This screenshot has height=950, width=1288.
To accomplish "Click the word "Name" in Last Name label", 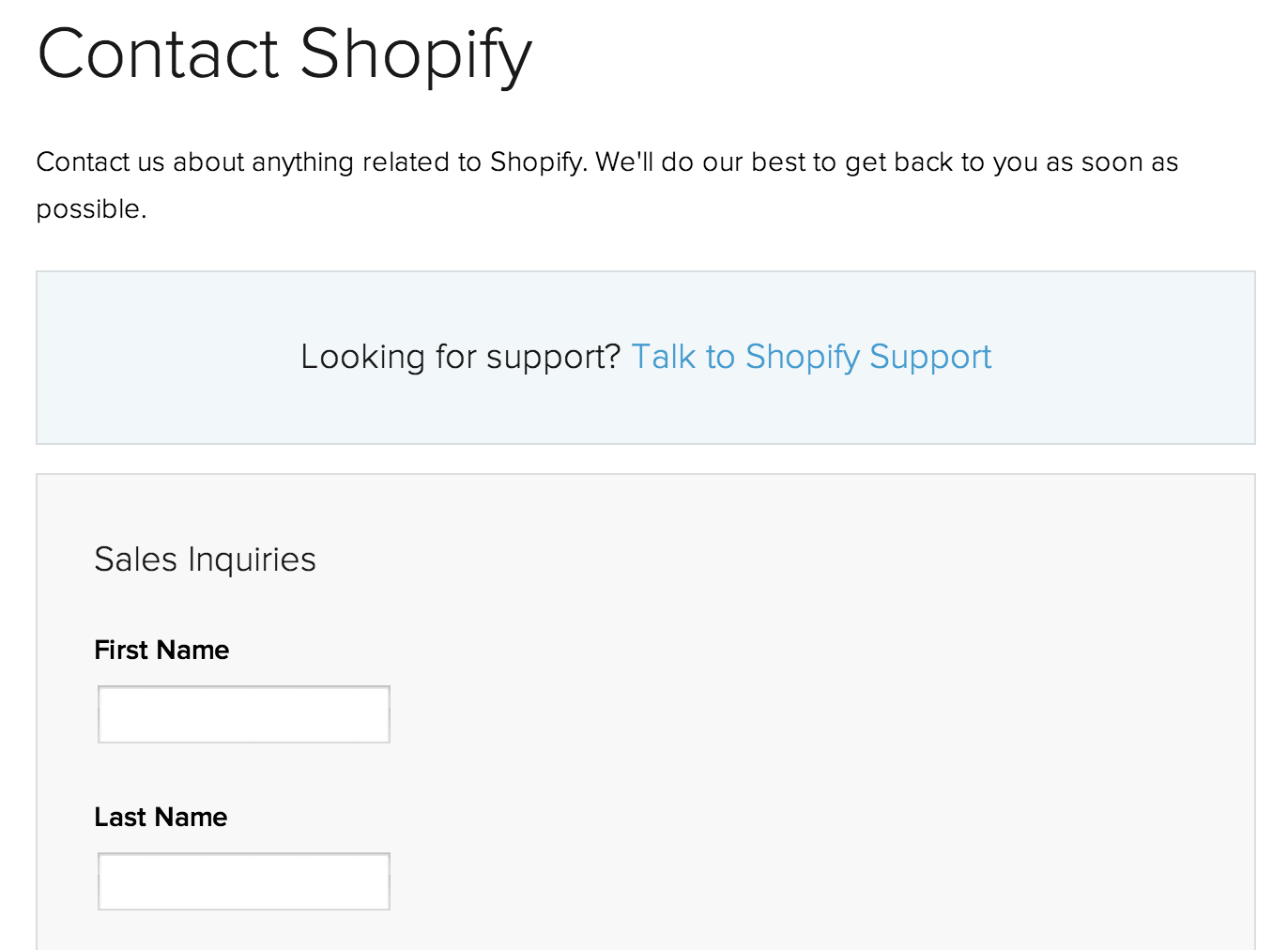I will click(192, 817).
